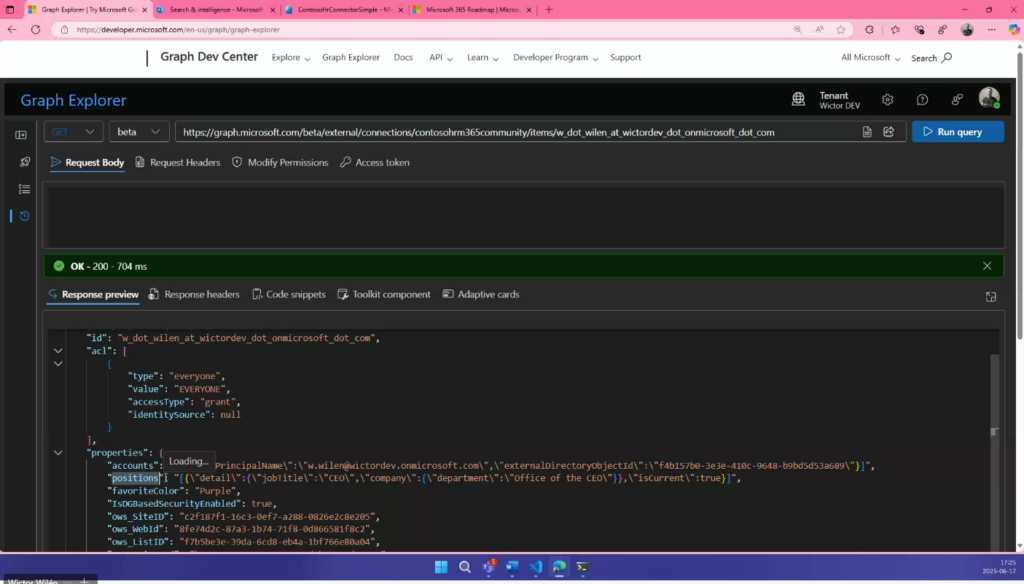Open the Toolkit component tab
The width and height of the screenshot is (1024, 584).
coord(384,295)
